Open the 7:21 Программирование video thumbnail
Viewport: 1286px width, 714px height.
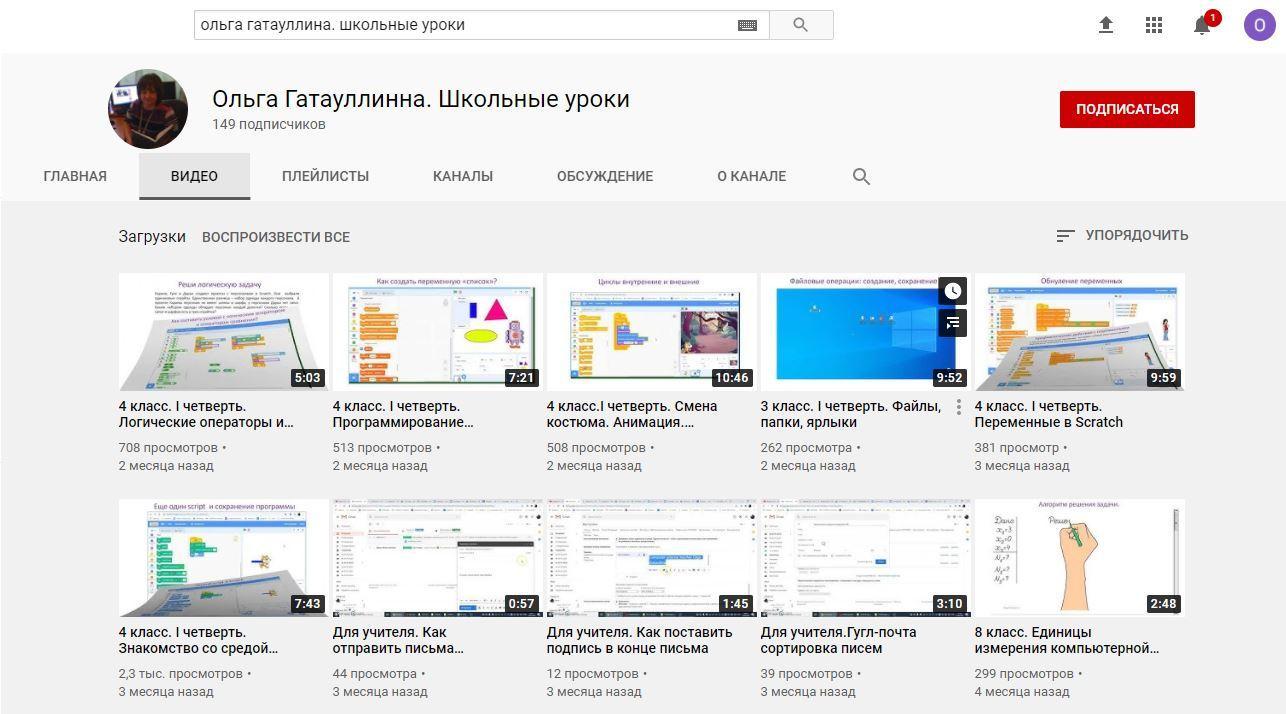pos(437,332)
